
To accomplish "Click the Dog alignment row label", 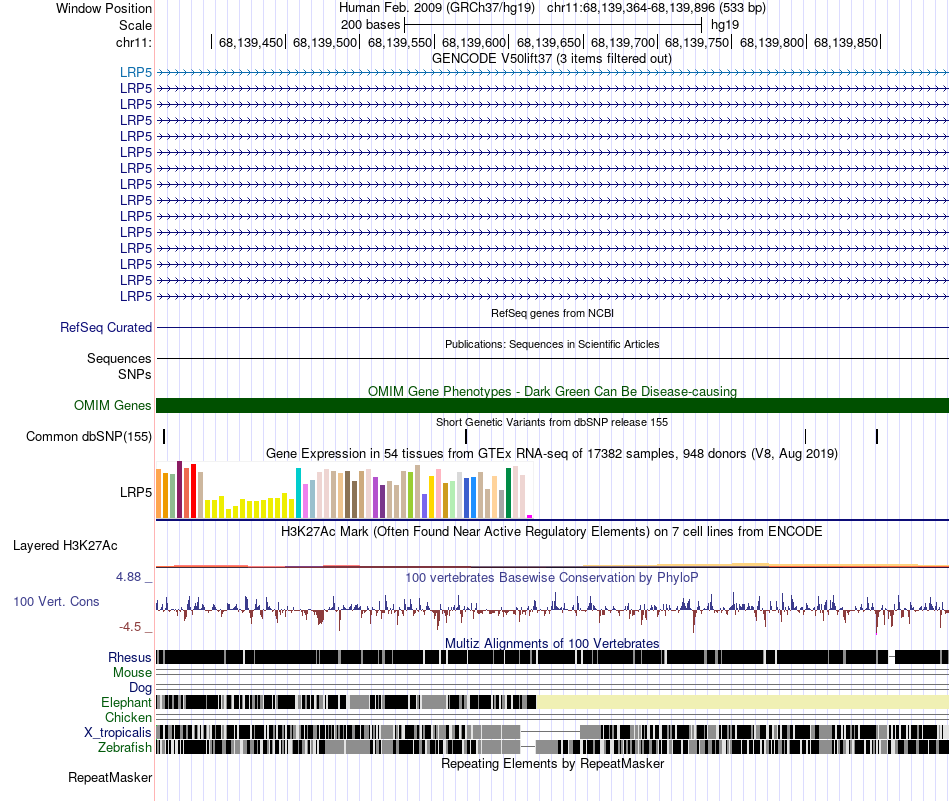I will click(141, 687).
